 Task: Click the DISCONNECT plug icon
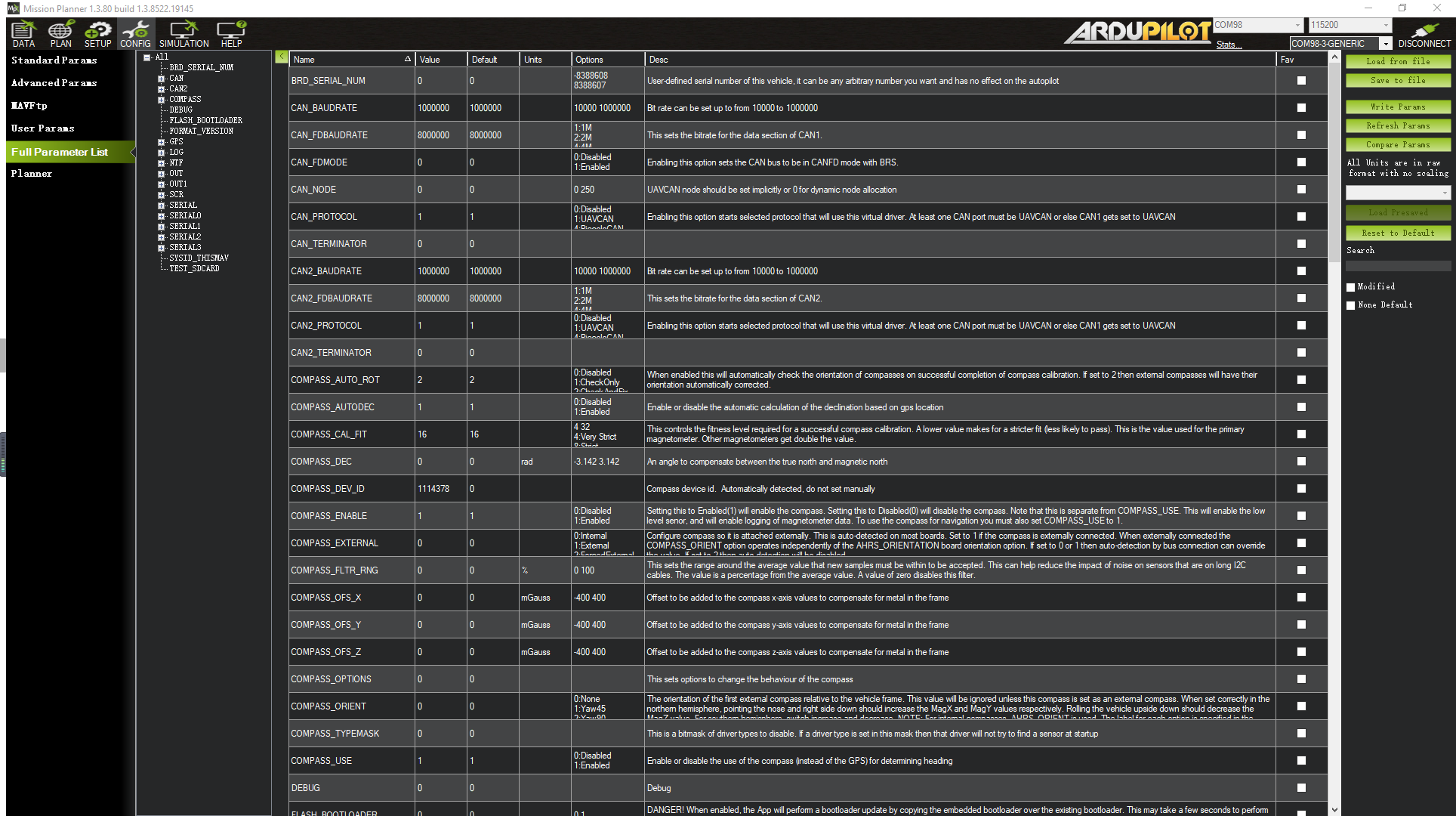[1424, 34]
